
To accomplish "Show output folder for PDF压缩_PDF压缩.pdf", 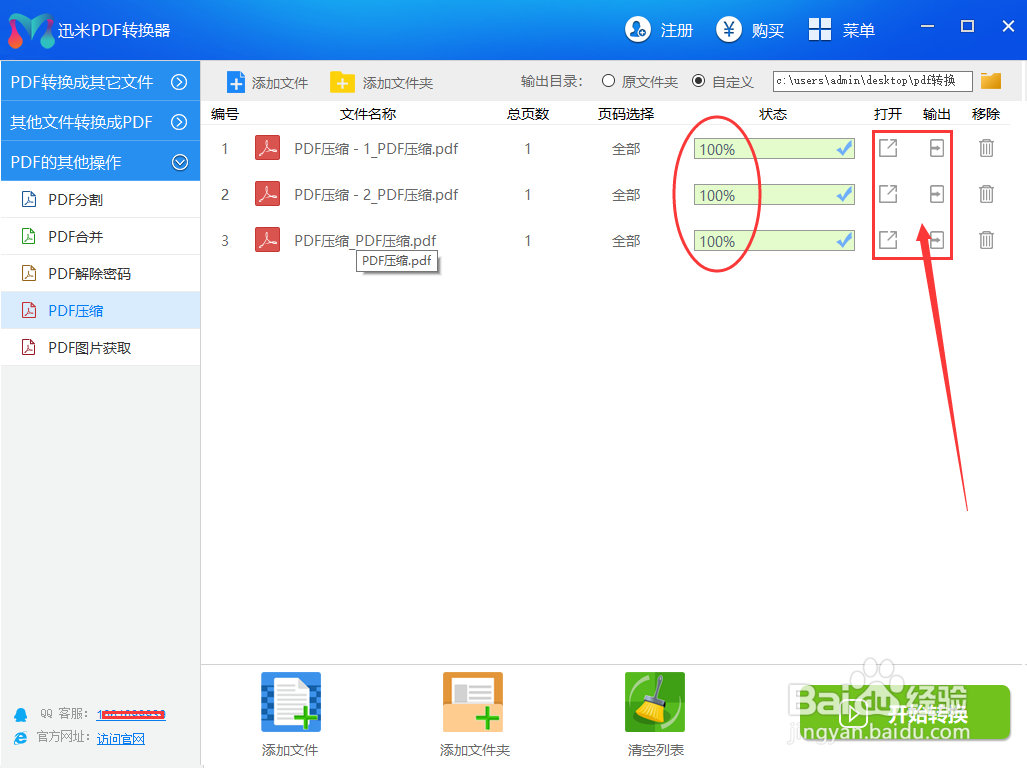I will 937,240.
